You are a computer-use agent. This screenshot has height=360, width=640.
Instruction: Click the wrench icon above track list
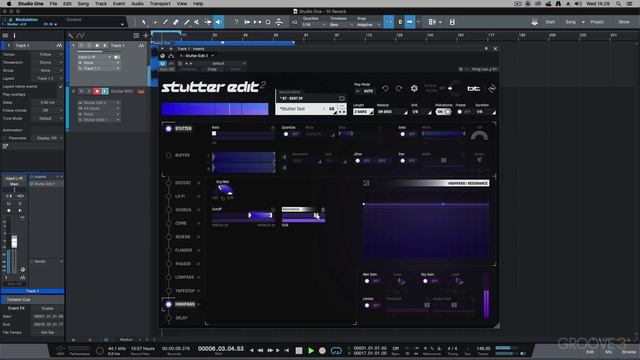point(71,36)
